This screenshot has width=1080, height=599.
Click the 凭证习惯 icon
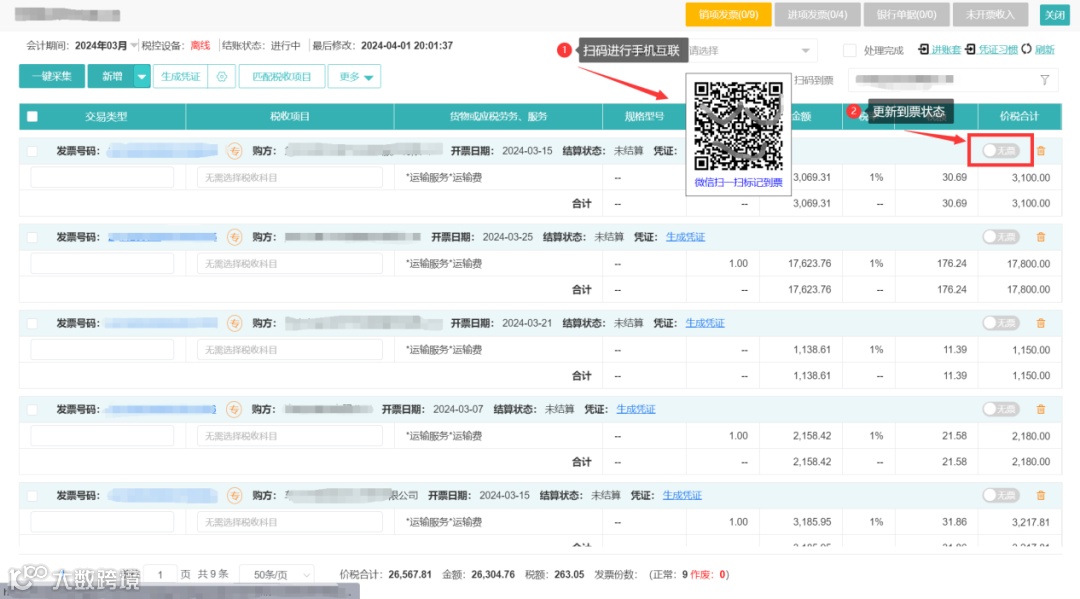click(970, 50)
